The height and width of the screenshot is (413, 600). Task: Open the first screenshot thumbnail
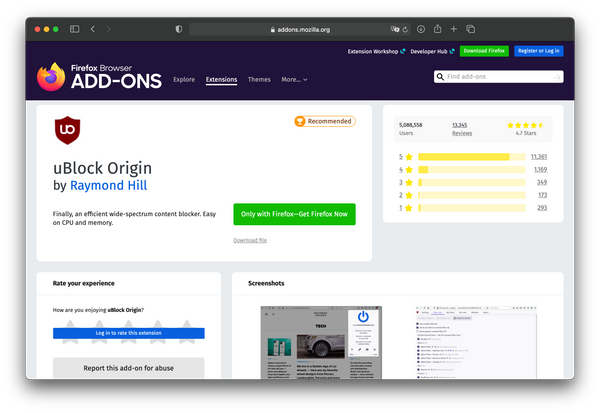tap(321, 343)
